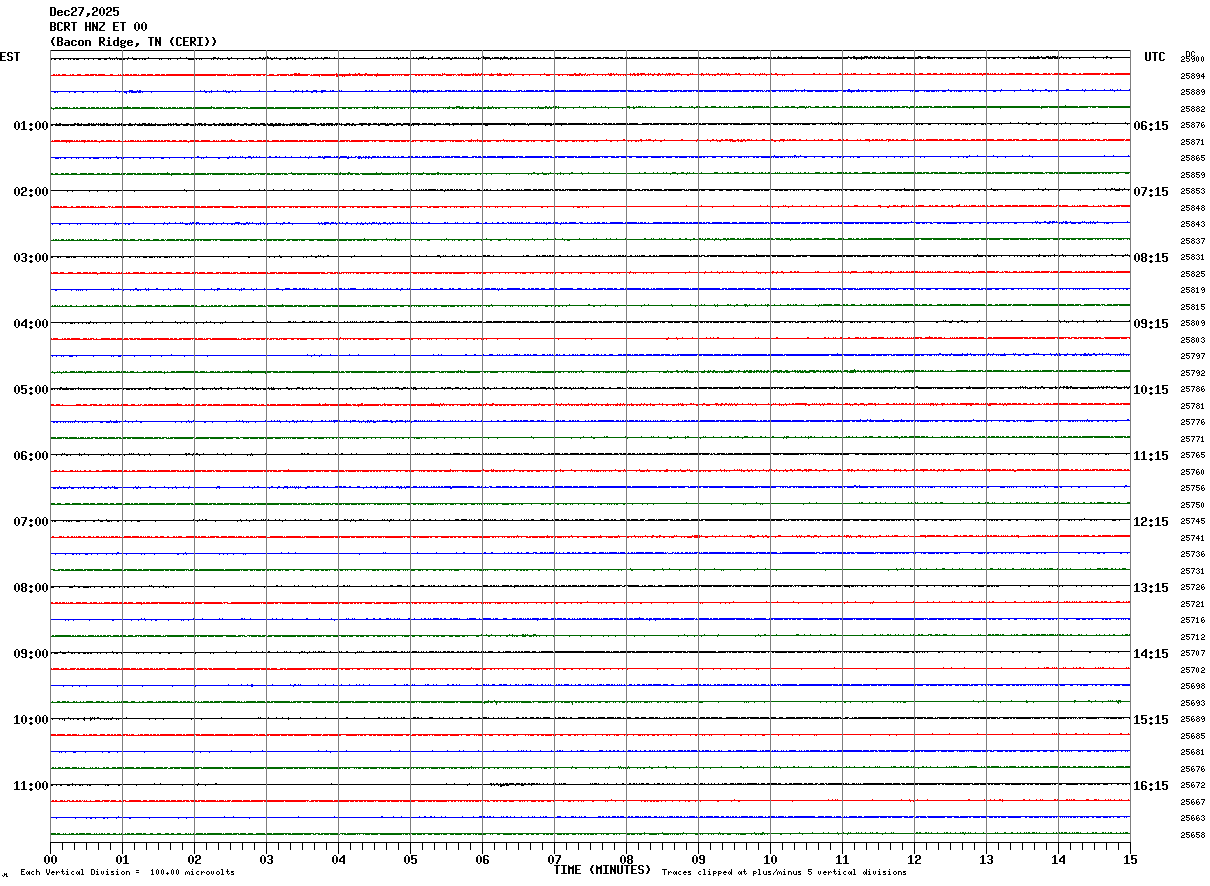Click the 15:15 UTC time label

coord(1151,720)
